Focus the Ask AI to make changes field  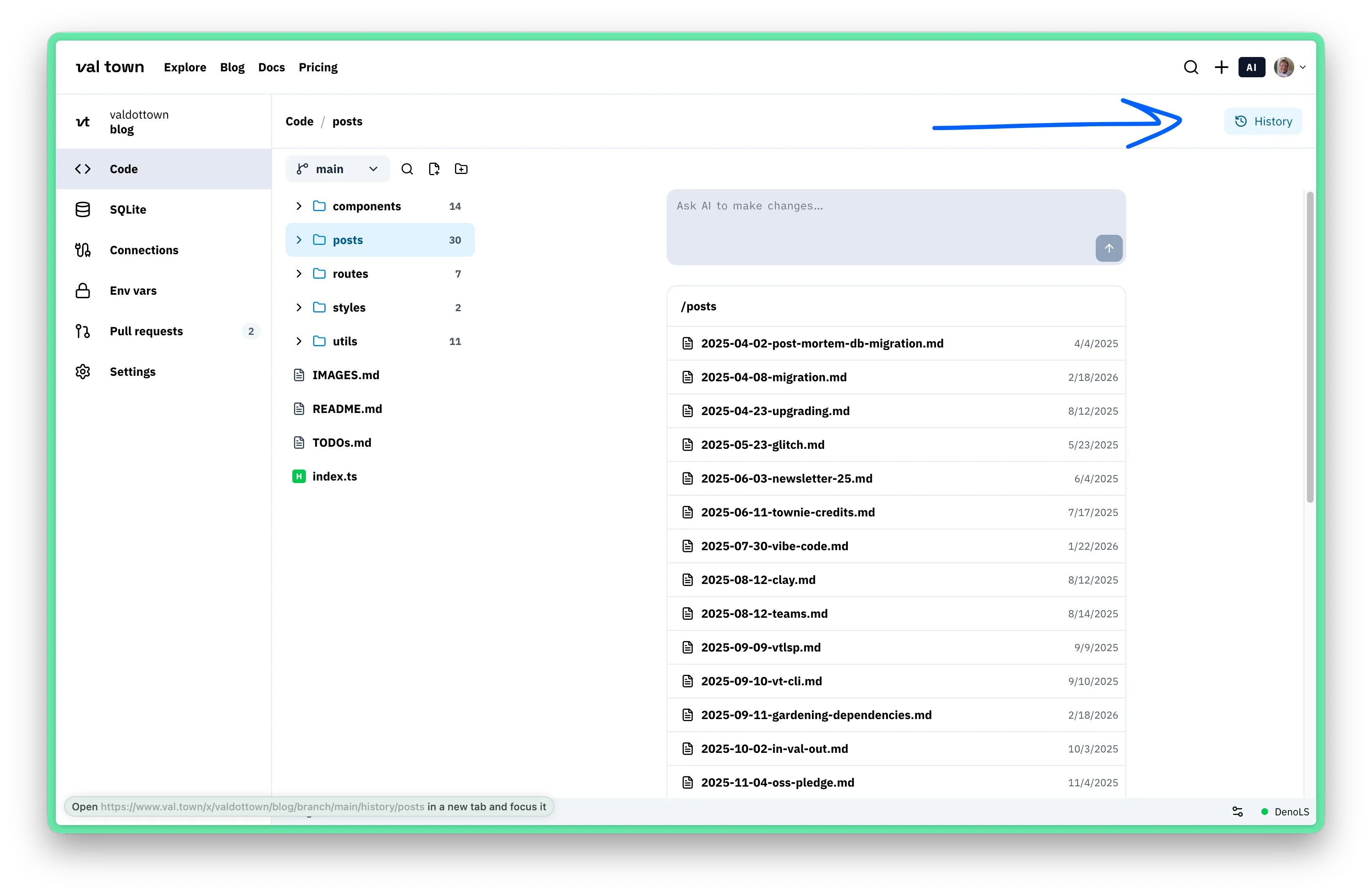pyautogui.click(x=896, y=227)
